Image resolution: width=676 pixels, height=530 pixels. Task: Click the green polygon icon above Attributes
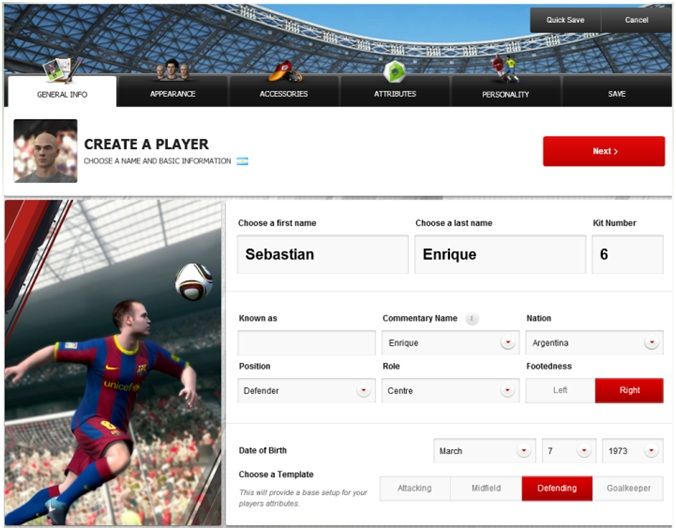pyautogui.click(x=394, y=72)
